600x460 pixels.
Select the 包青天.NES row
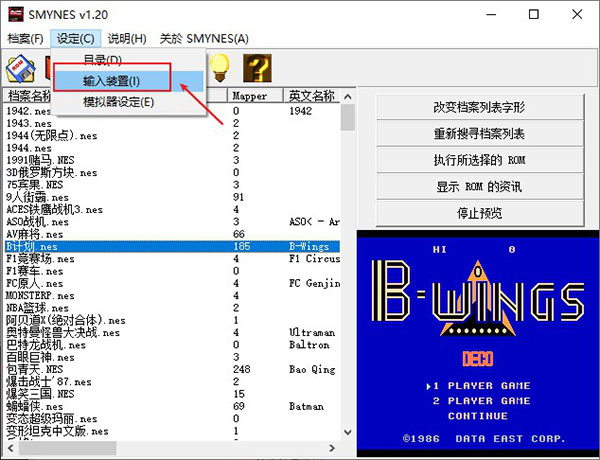(172, 369)
